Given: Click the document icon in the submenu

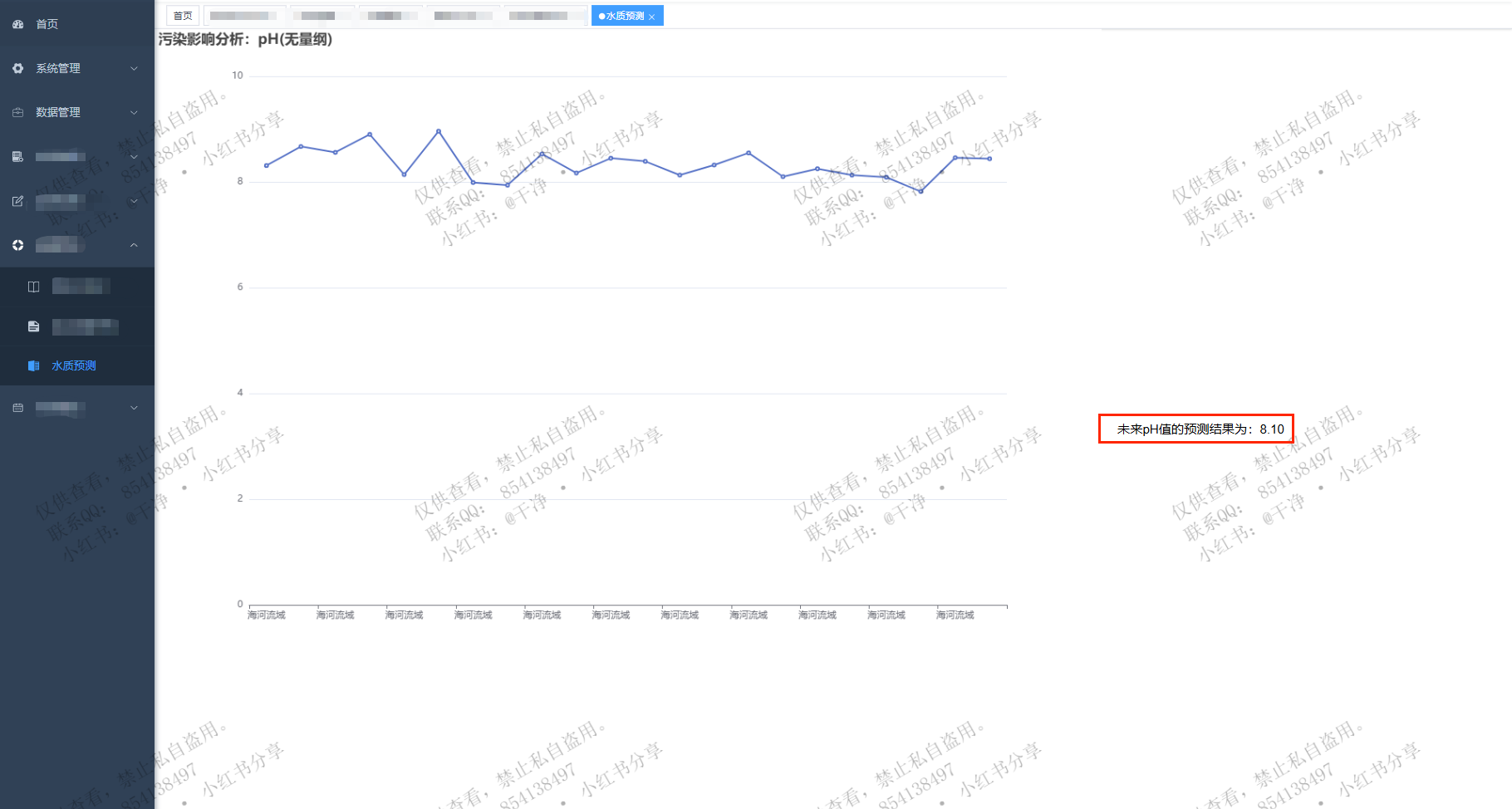Looking at the screenshot, I should pos(33,326).
